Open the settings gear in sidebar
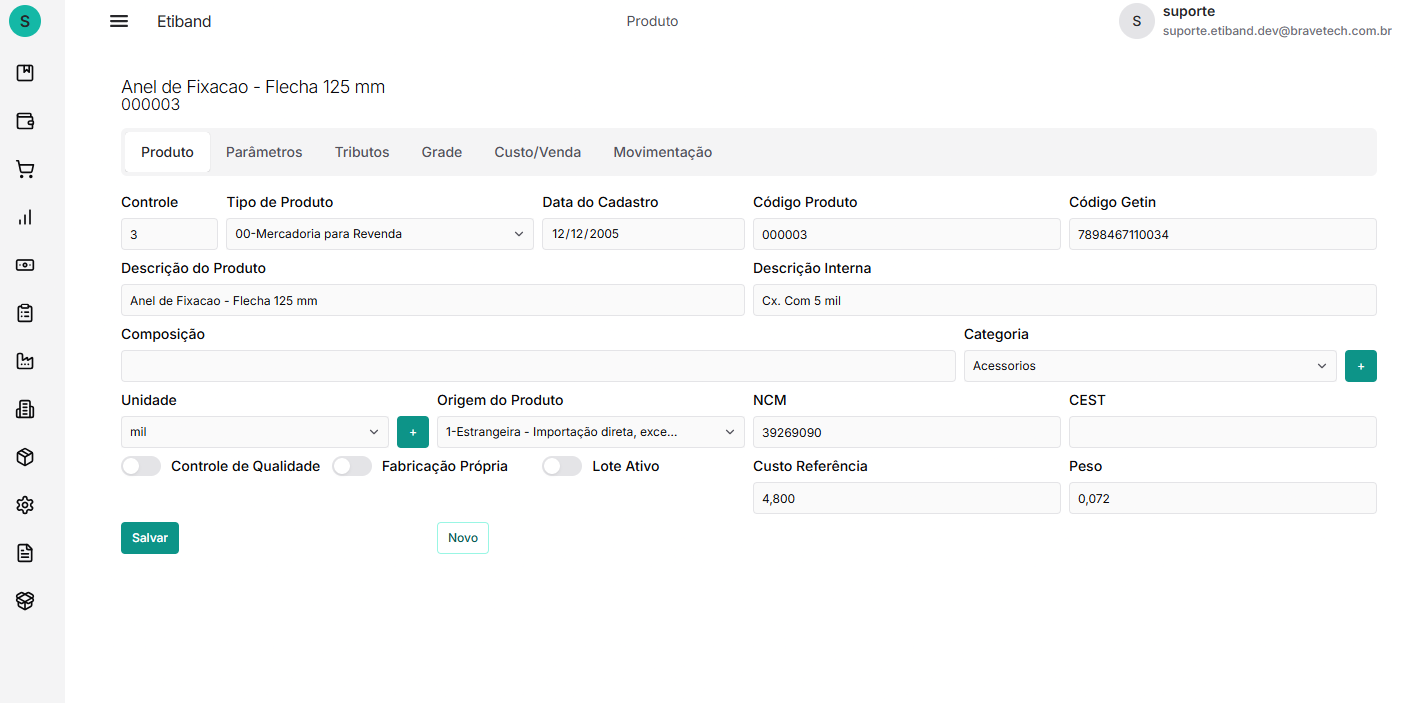The height and width of the screenshot is (703, 1414). pos(25,505)
